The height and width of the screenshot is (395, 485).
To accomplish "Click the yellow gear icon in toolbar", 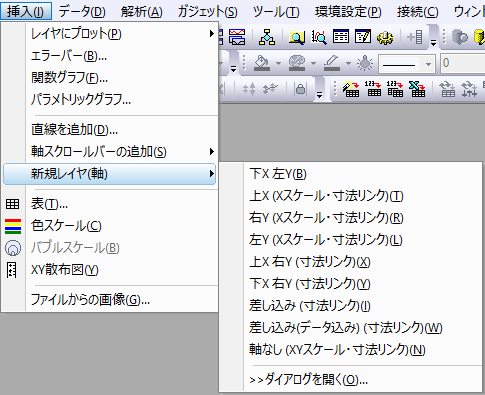I will tap(385, 37).
